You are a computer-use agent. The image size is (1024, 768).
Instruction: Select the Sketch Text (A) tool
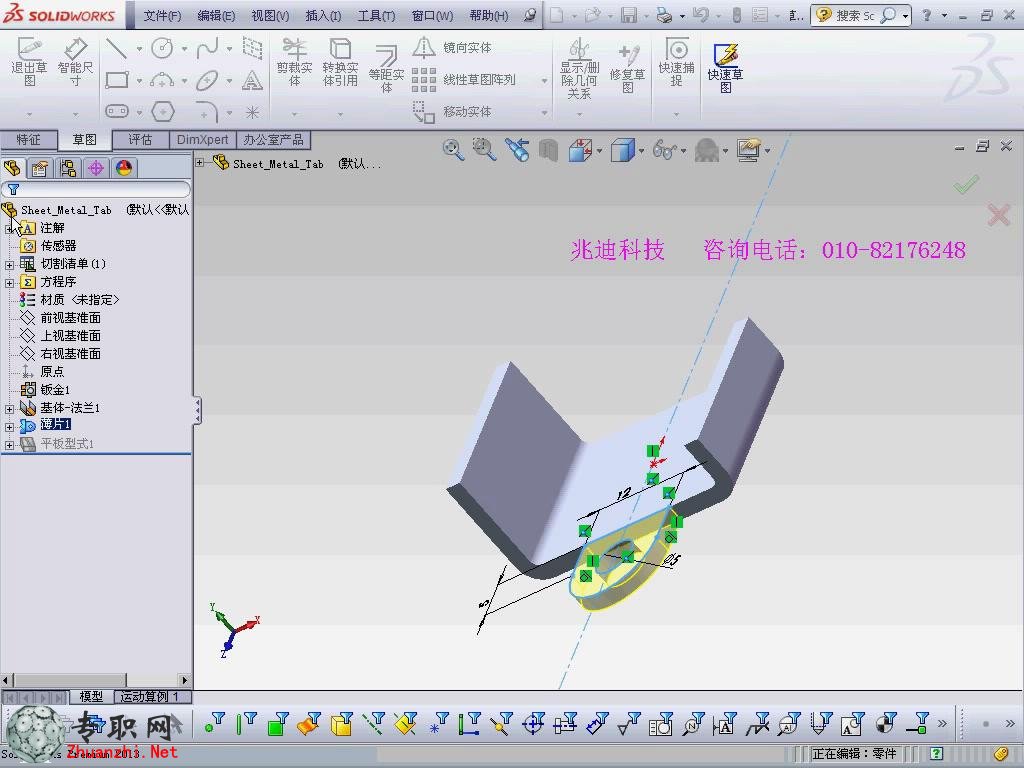click(x=252, y=80)
